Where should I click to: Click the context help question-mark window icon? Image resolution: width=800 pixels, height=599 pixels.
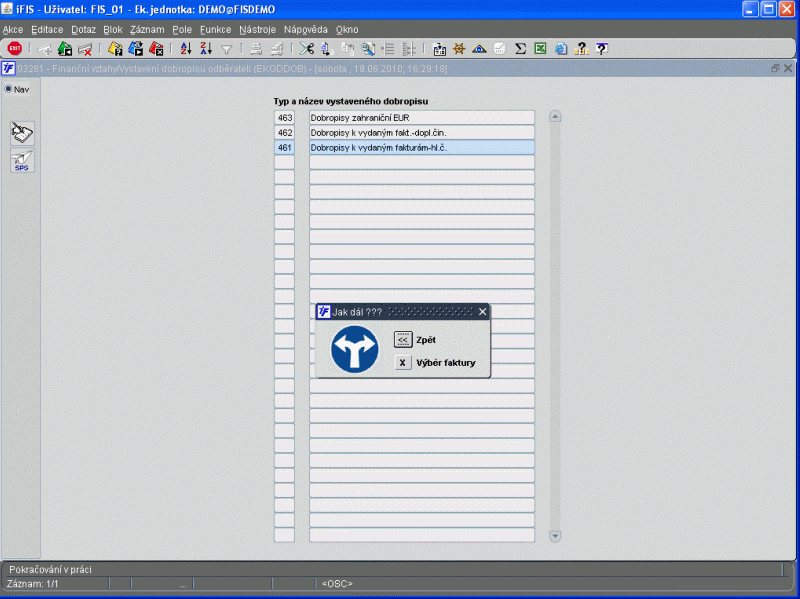(x=602, y=48)
